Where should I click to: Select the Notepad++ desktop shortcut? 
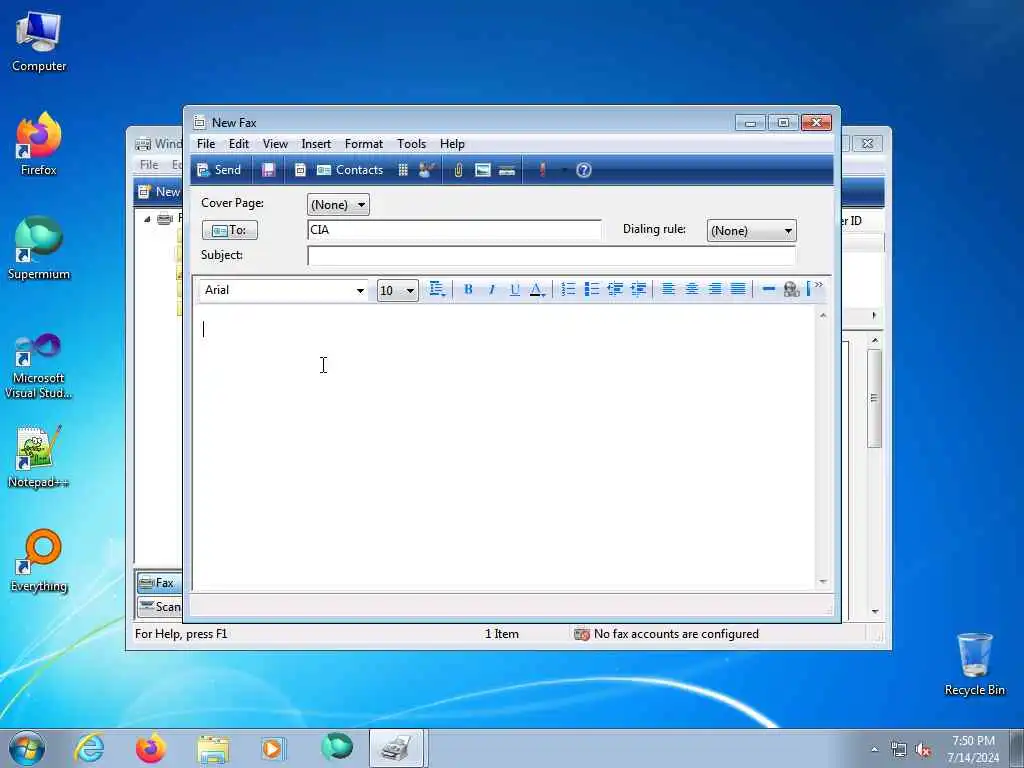pyautogui.click(x=39, y=457)
